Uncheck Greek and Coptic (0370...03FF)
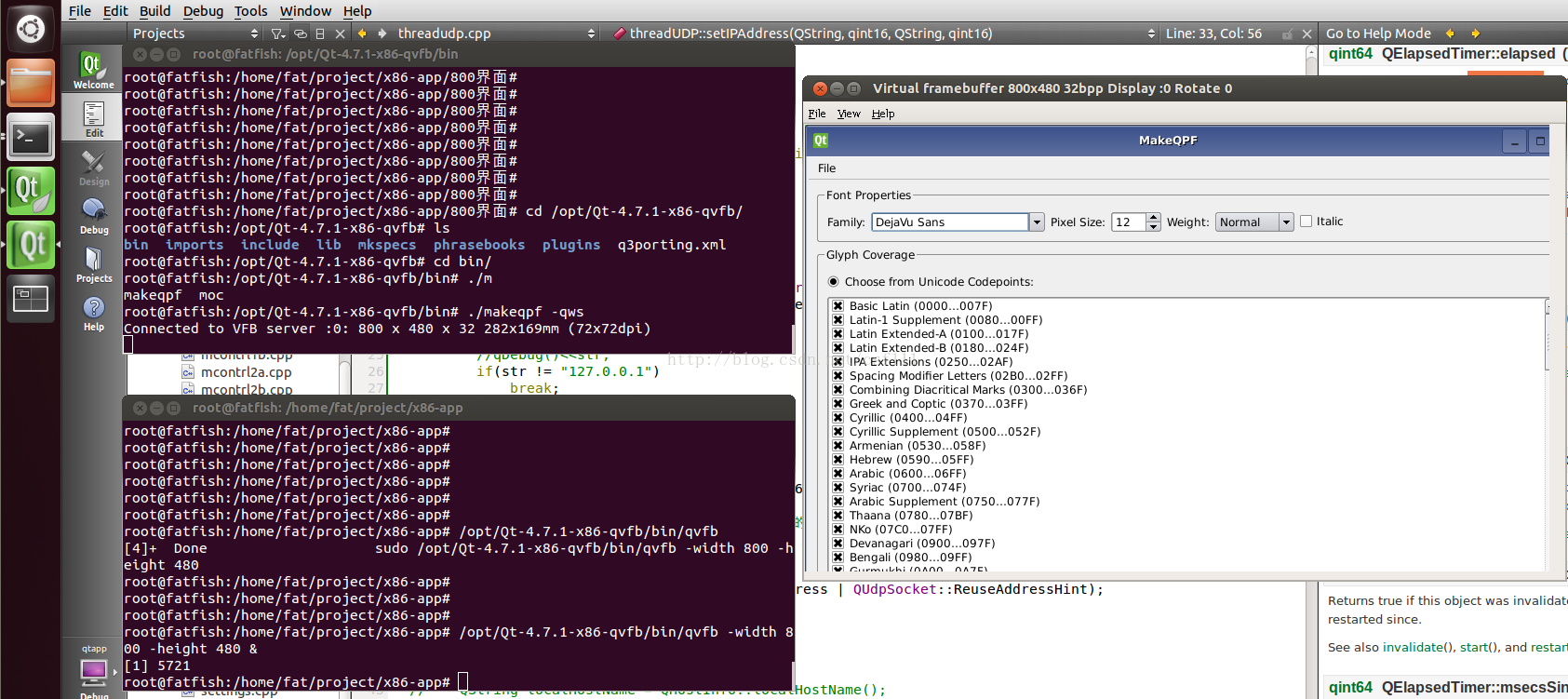 (838, 404)
